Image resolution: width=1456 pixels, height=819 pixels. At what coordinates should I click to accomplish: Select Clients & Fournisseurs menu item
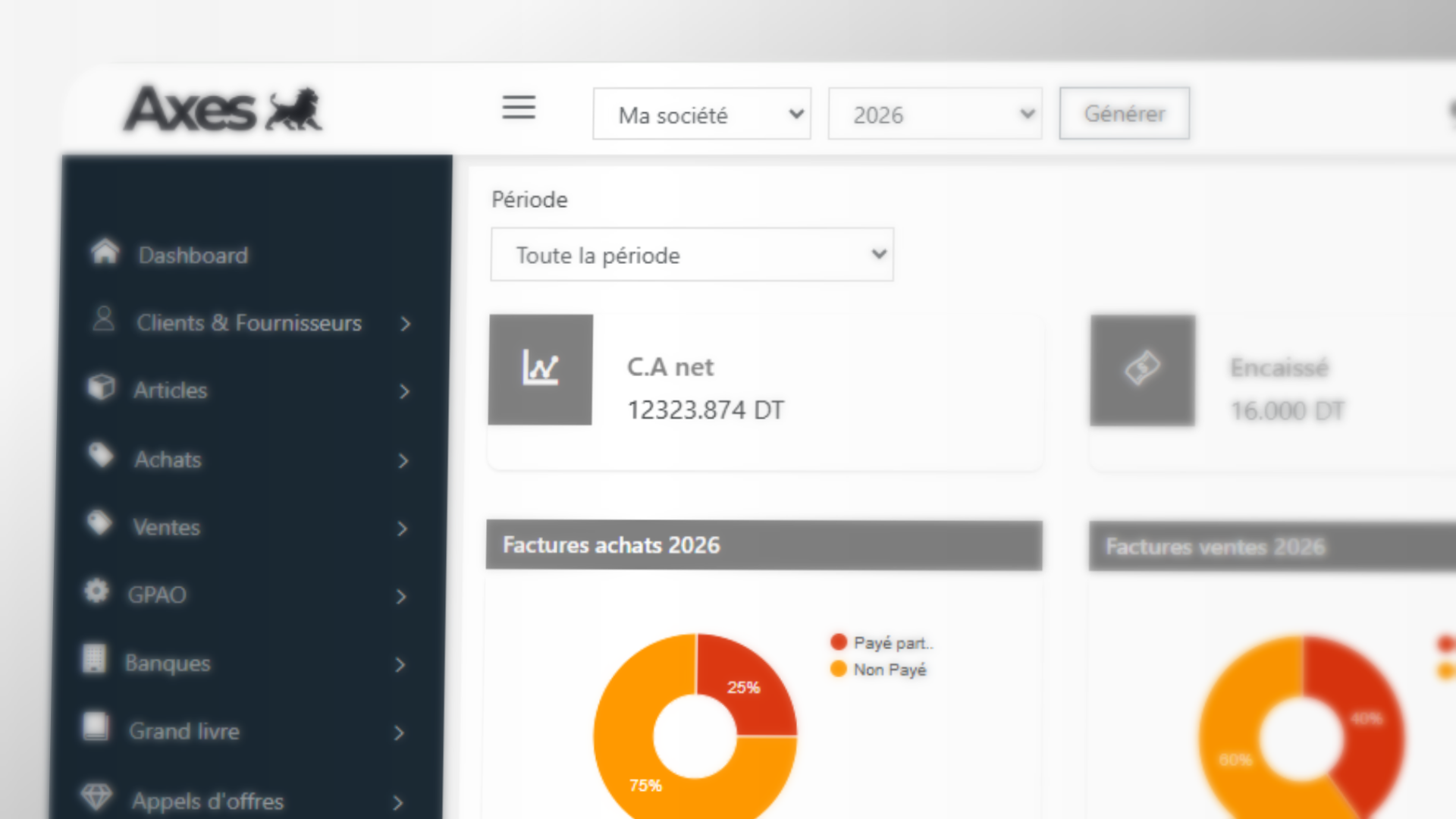coord(249,323)
